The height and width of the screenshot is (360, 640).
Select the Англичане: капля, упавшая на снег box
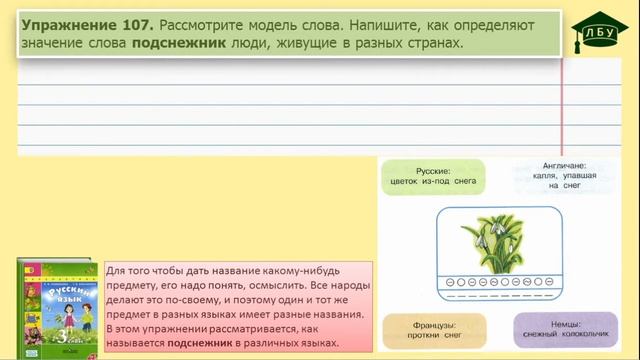(x=564, y=176)
